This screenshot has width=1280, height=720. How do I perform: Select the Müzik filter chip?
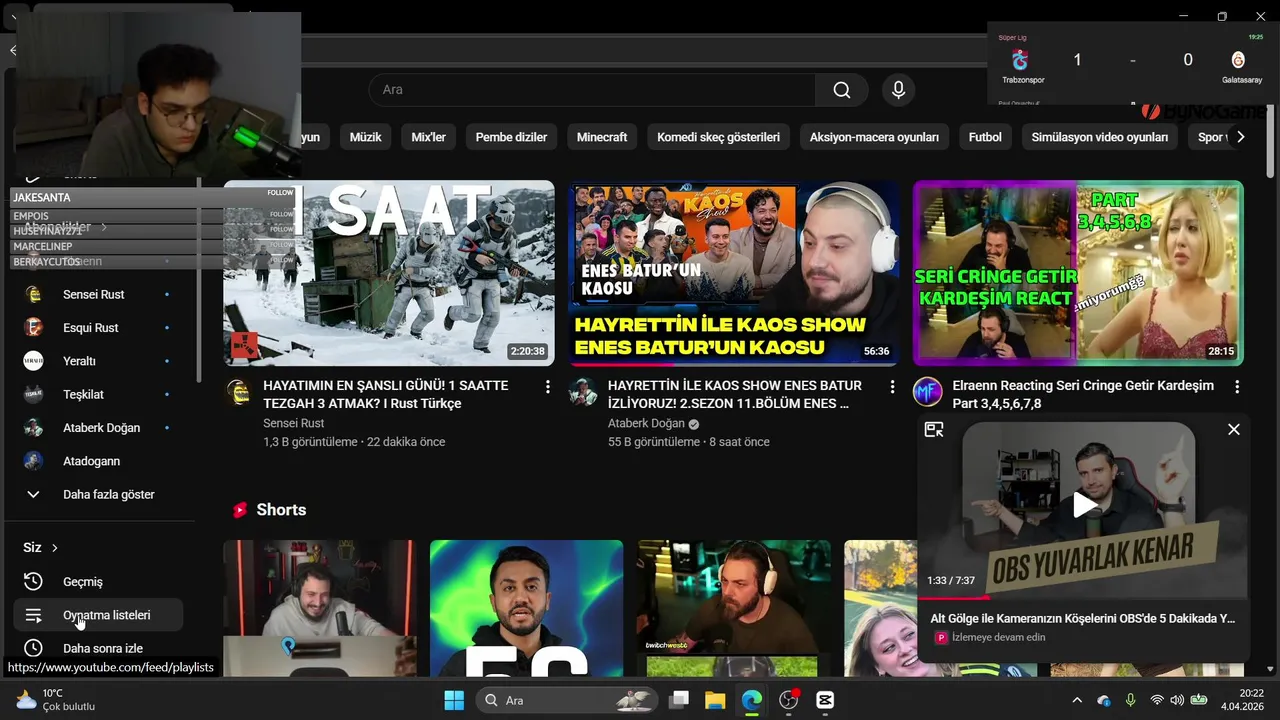pos(365,137)
